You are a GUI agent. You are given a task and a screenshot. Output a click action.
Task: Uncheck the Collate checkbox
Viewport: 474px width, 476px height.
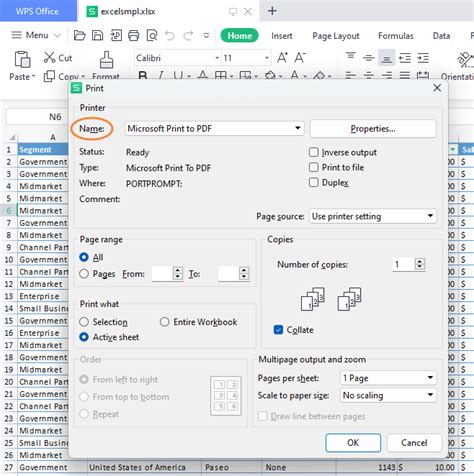tap(278, 330)
